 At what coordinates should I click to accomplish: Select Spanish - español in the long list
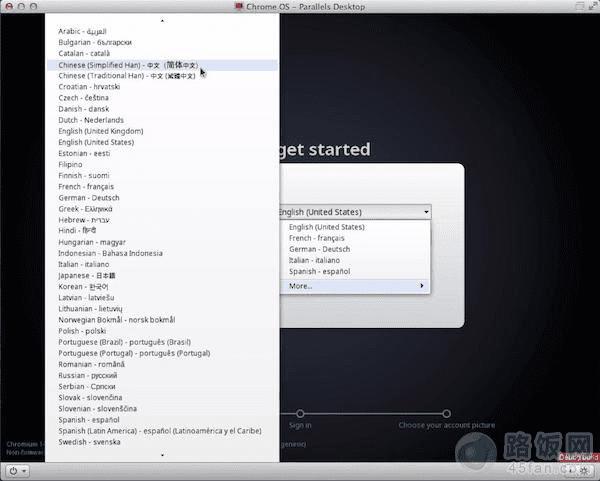pos(162,420)
